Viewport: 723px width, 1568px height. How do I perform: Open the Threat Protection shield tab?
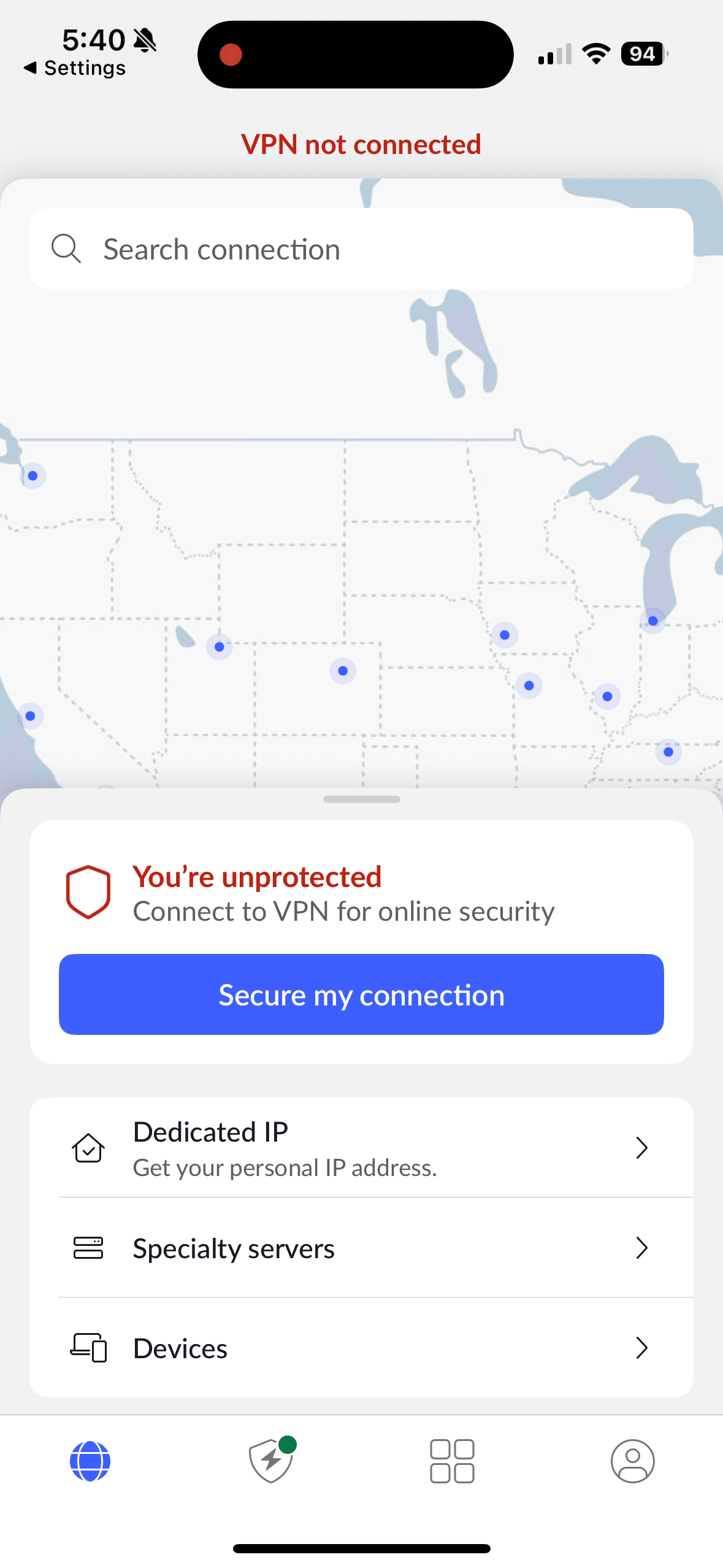tap(271, 1461)
